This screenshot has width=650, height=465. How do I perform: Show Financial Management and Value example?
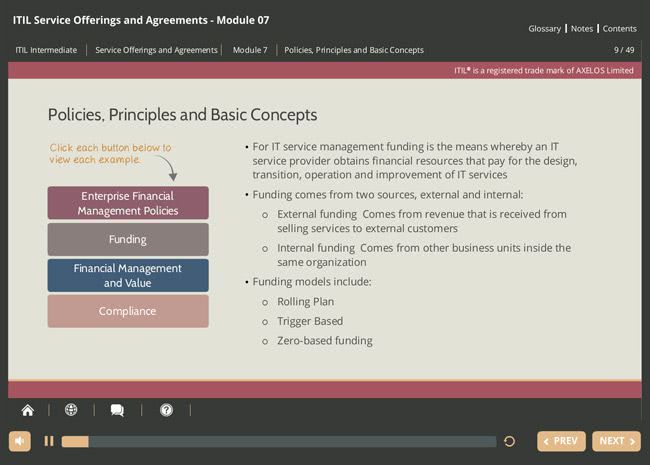(128, 276)
